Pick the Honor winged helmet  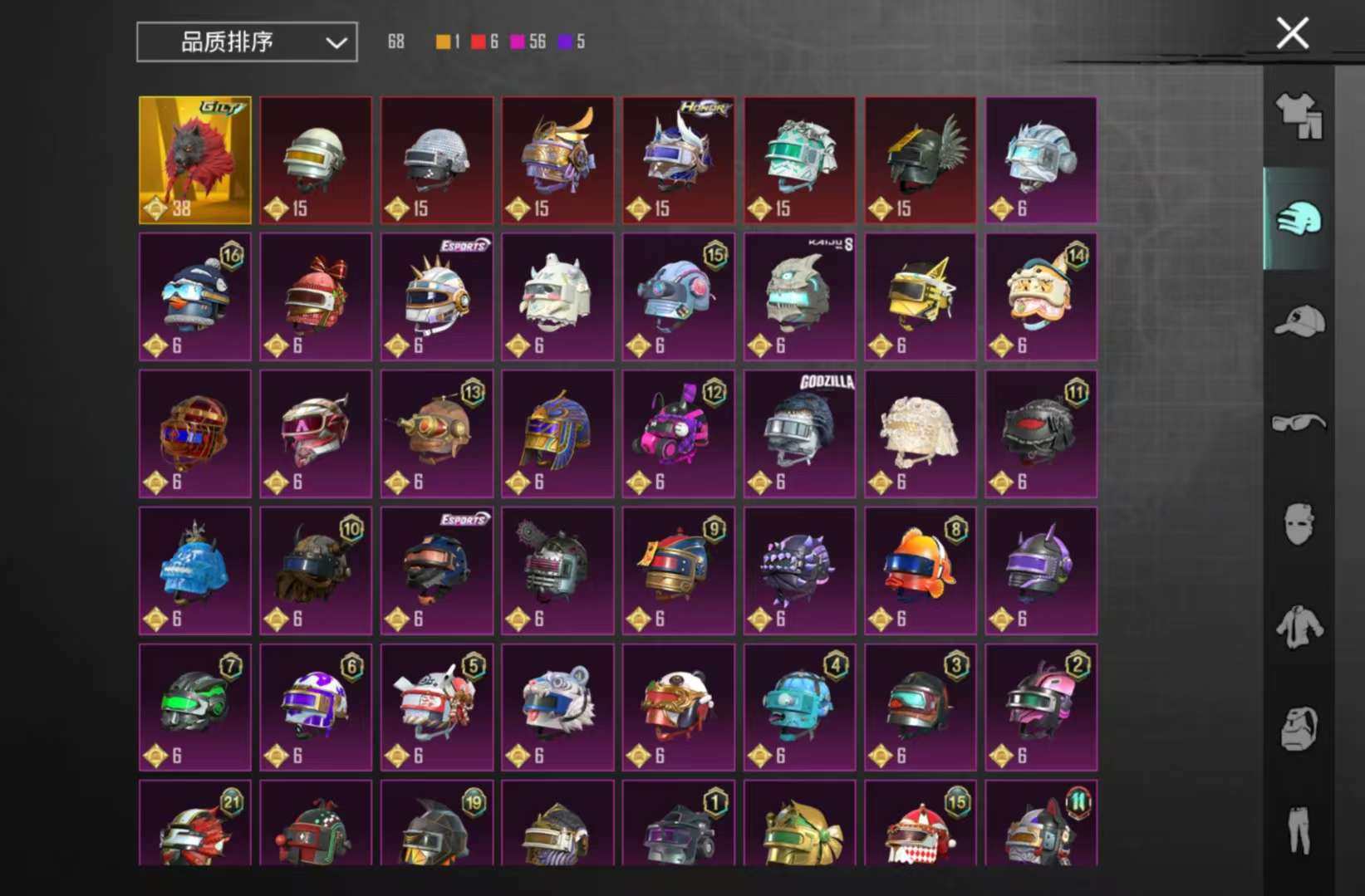(679, 160)
